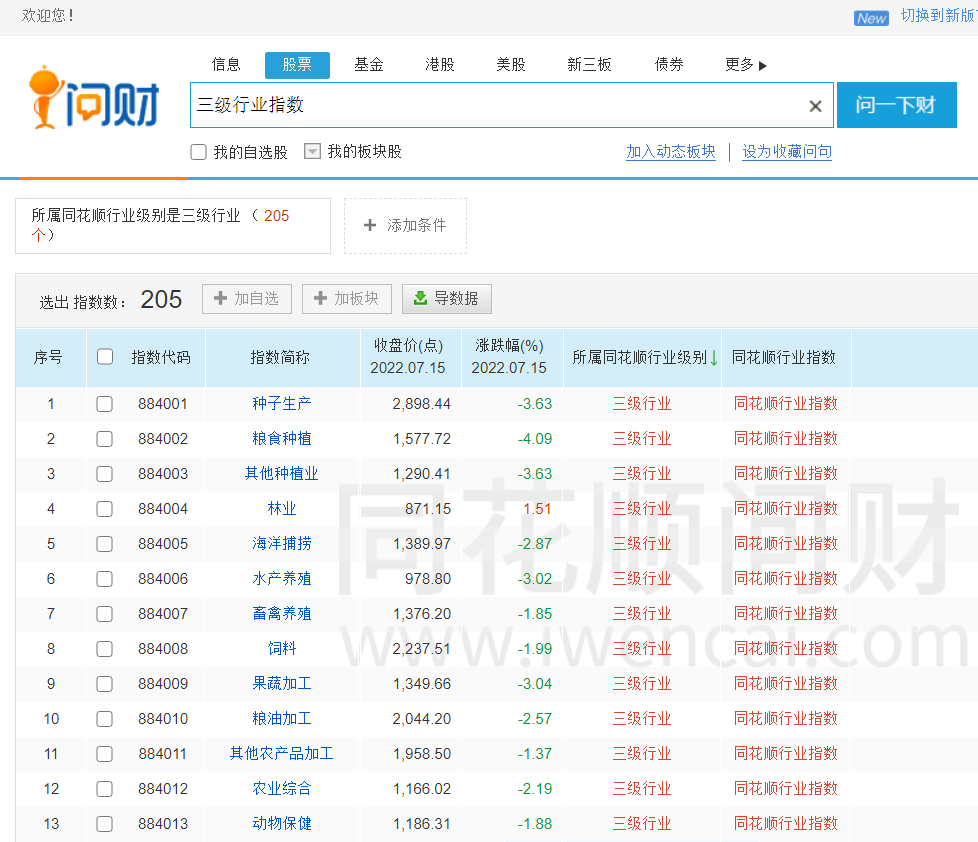Open 饲料 index link
Image resolution: width=978 pixels, height=842 pixels.
point(282,648)
